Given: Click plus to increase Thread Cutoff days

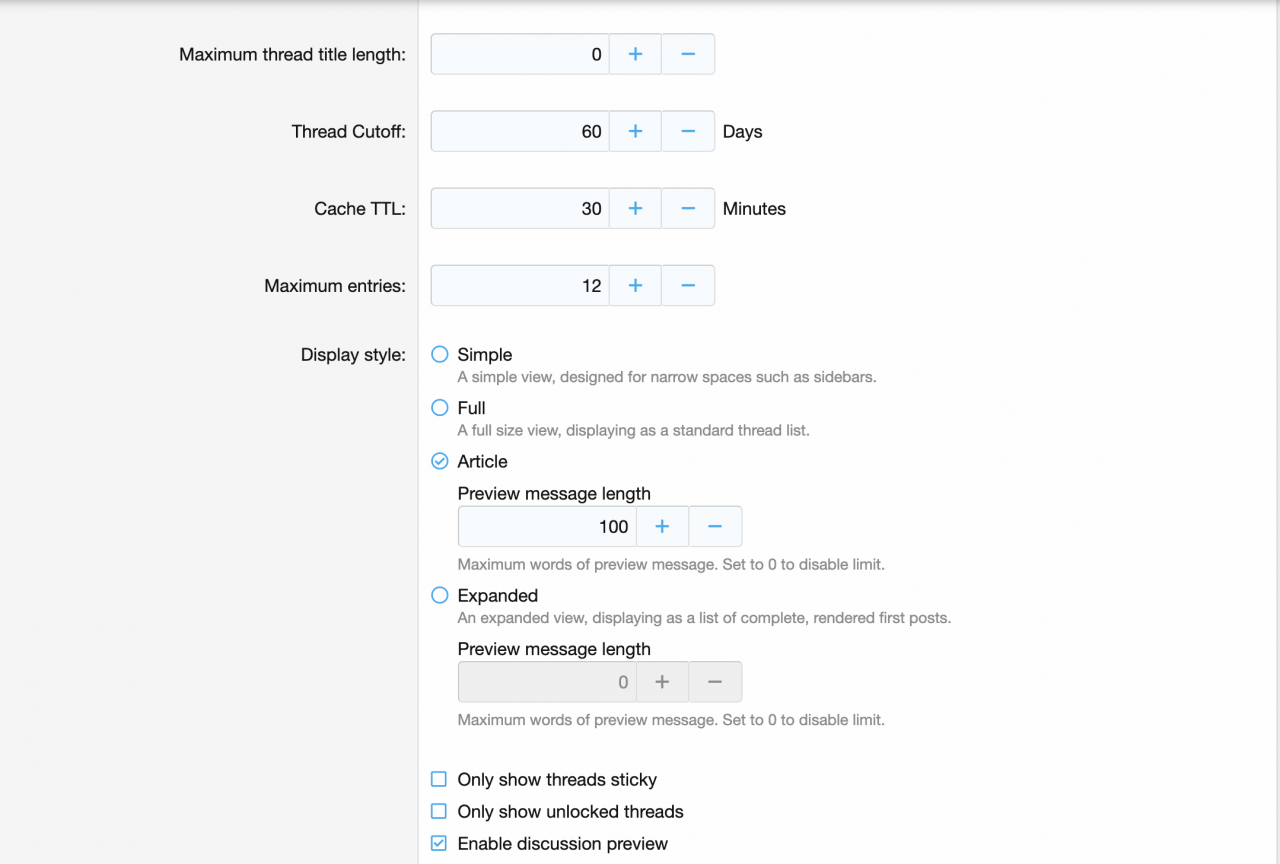Looking at the screenshot, I should [x=635, y=131].
